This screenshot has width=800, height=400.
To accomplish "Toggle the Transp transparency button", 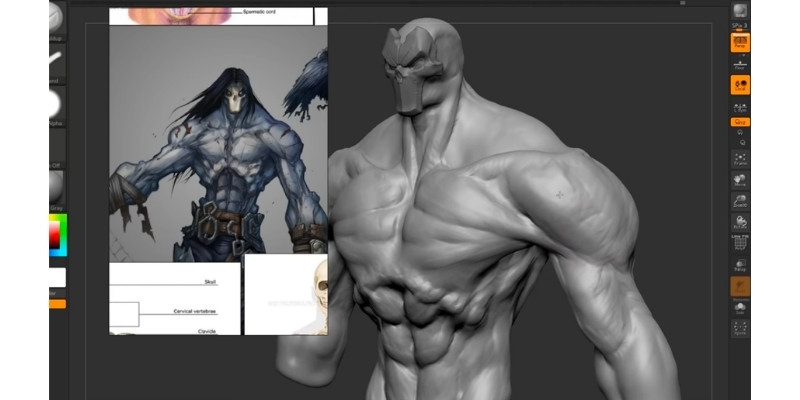I will 740,264.
